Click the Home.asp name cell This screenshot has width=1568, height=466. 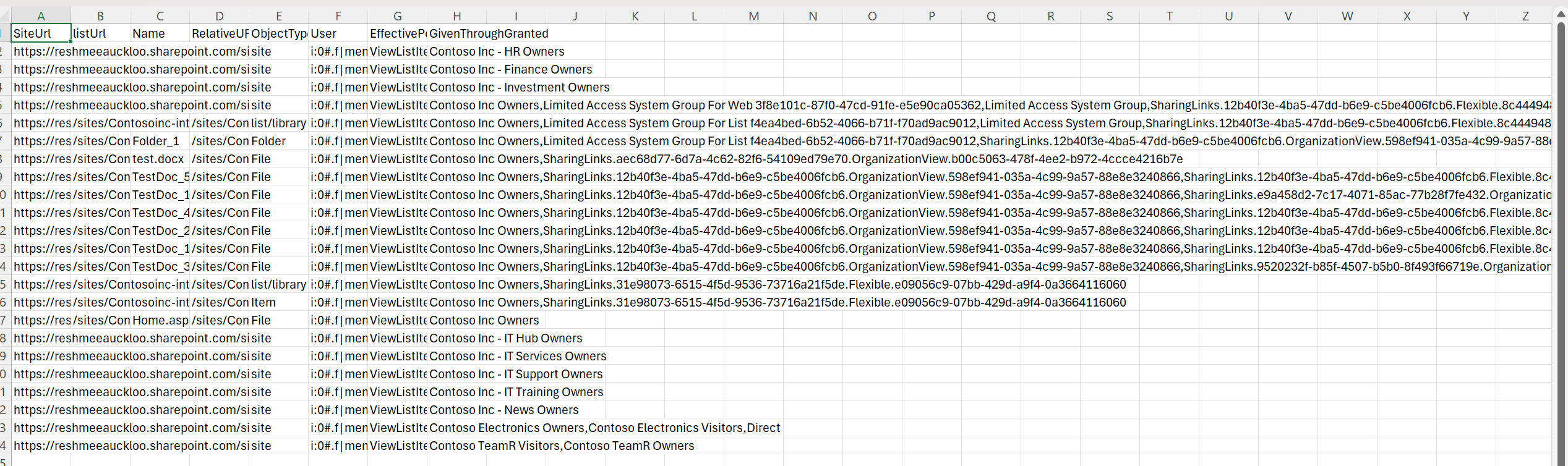point(160,320)
